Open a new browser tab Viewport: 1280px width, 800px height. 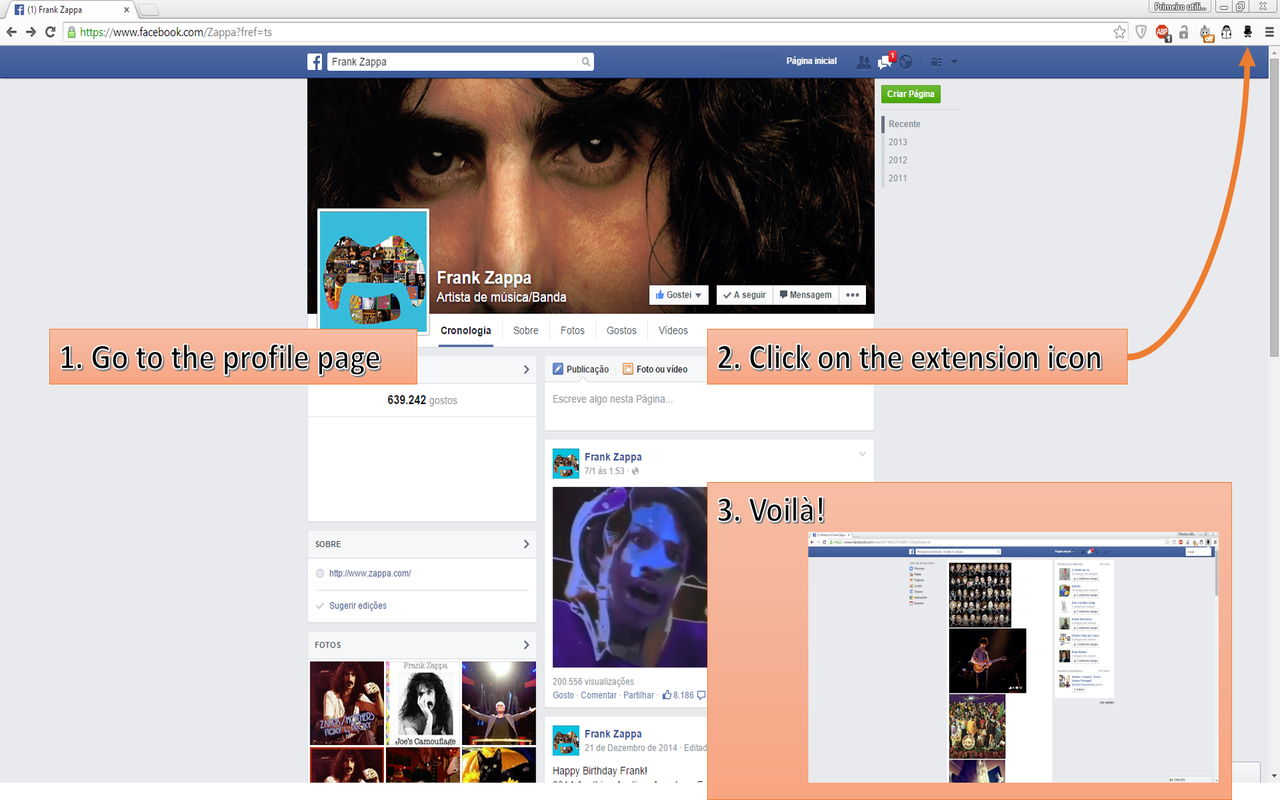click(x=147, y=10)
